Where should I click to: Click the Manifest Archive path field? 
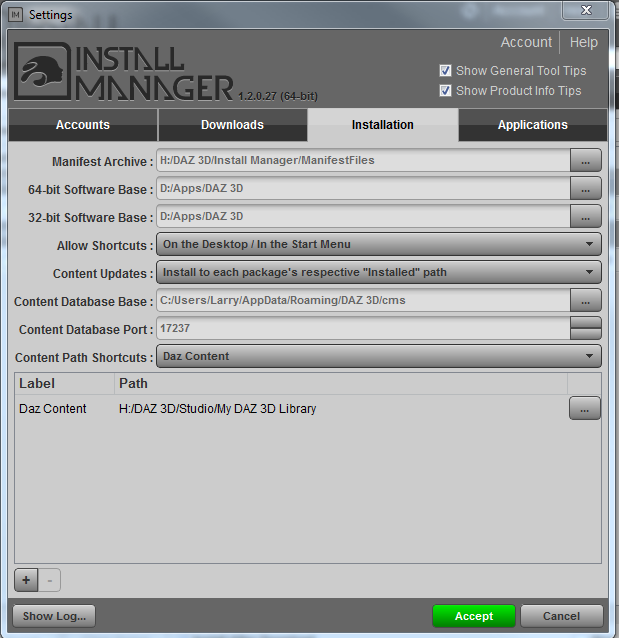pos(363,160)
